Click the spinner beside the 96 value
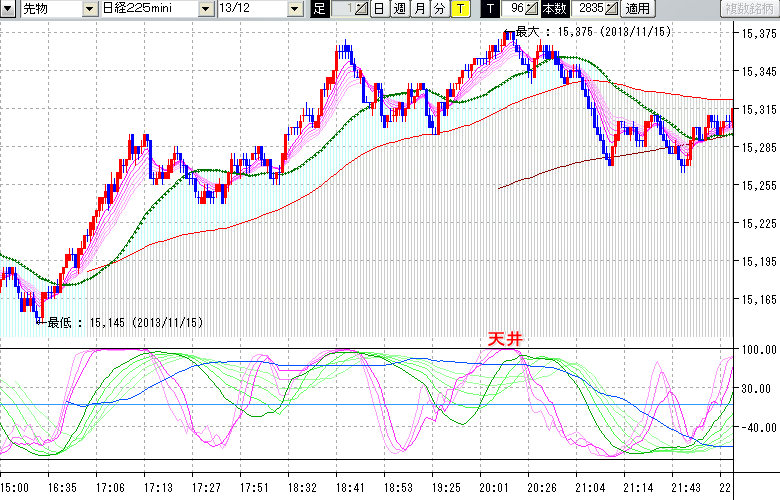The width and height of the screenshot is (780, 500). click(x=531, y=9)
